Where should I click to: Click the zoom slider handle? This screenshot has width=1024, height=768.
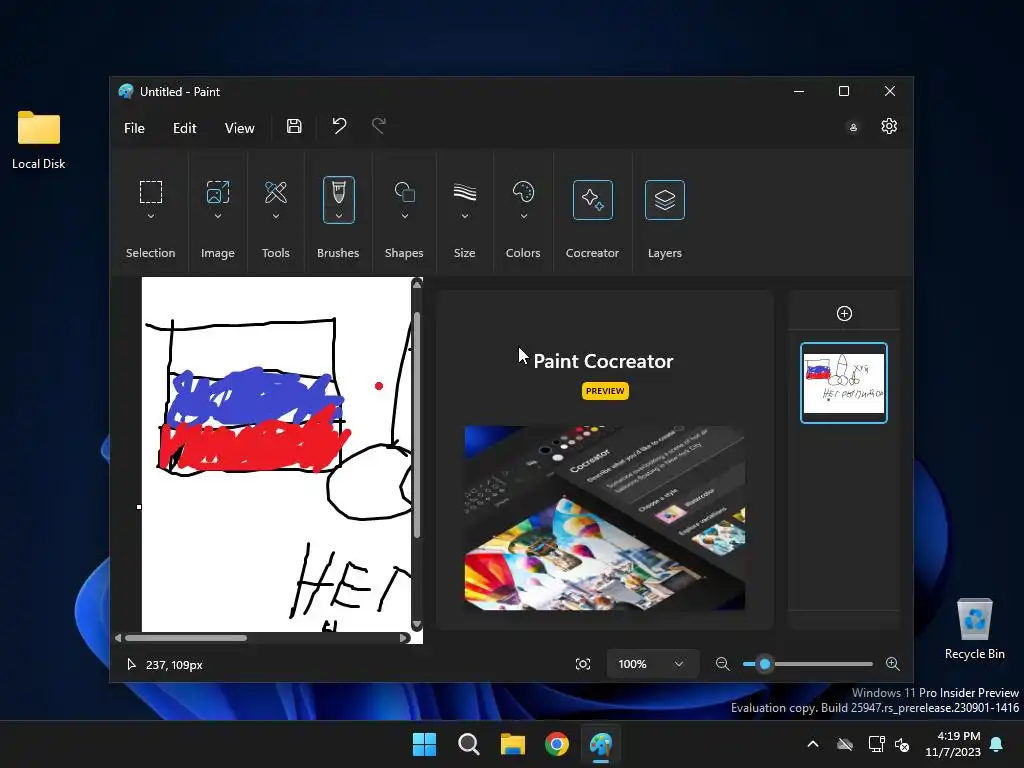(765, 664)
